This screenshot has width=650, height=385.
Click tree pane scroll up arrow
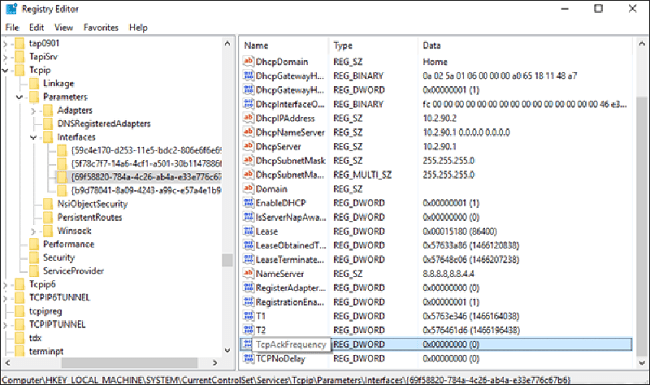227,43
